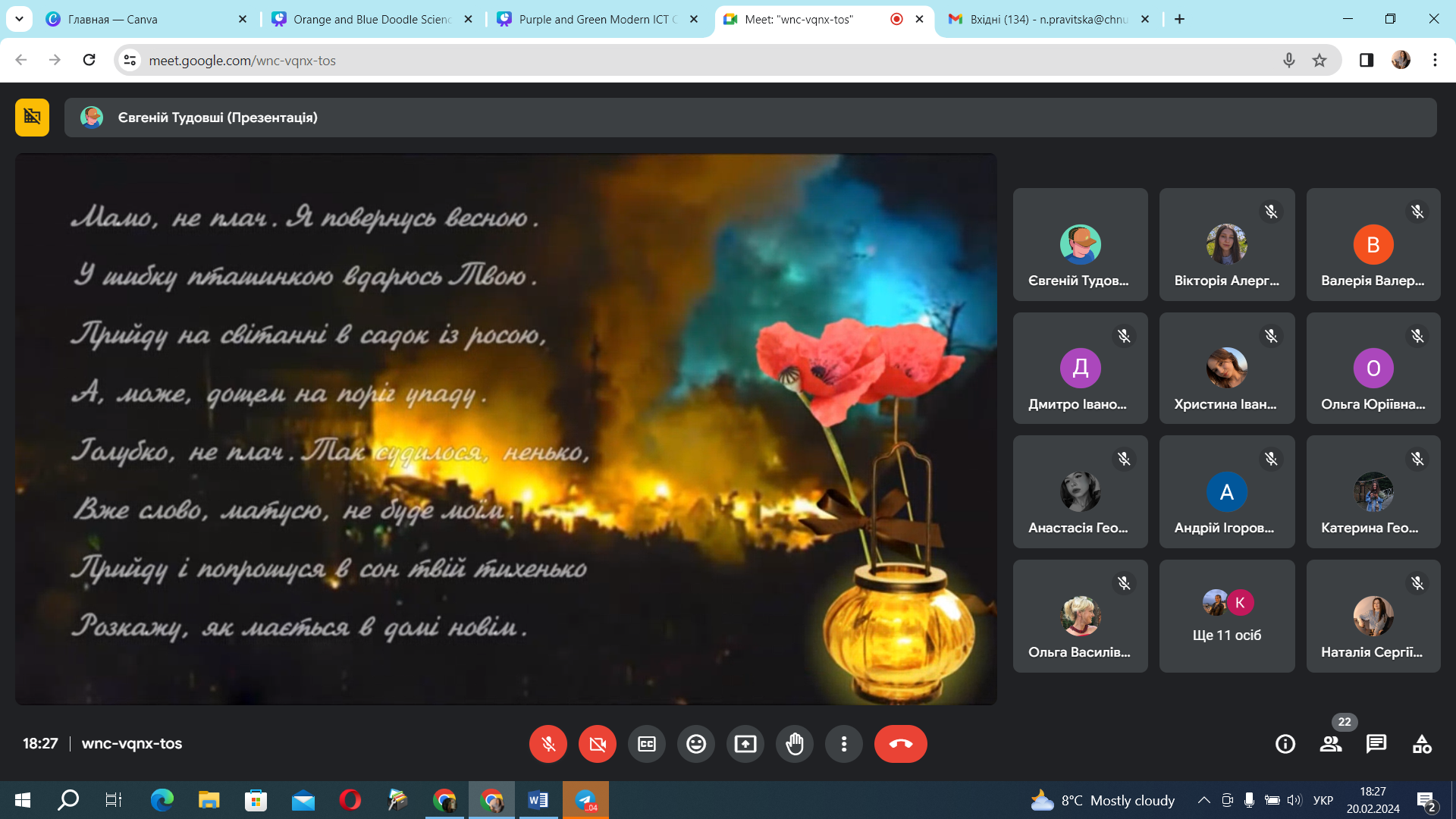Switch to Microsoft Word on the taskbar
This screenshot has height=819, width=1456.
pyautogui.click(x=538, y=800)
